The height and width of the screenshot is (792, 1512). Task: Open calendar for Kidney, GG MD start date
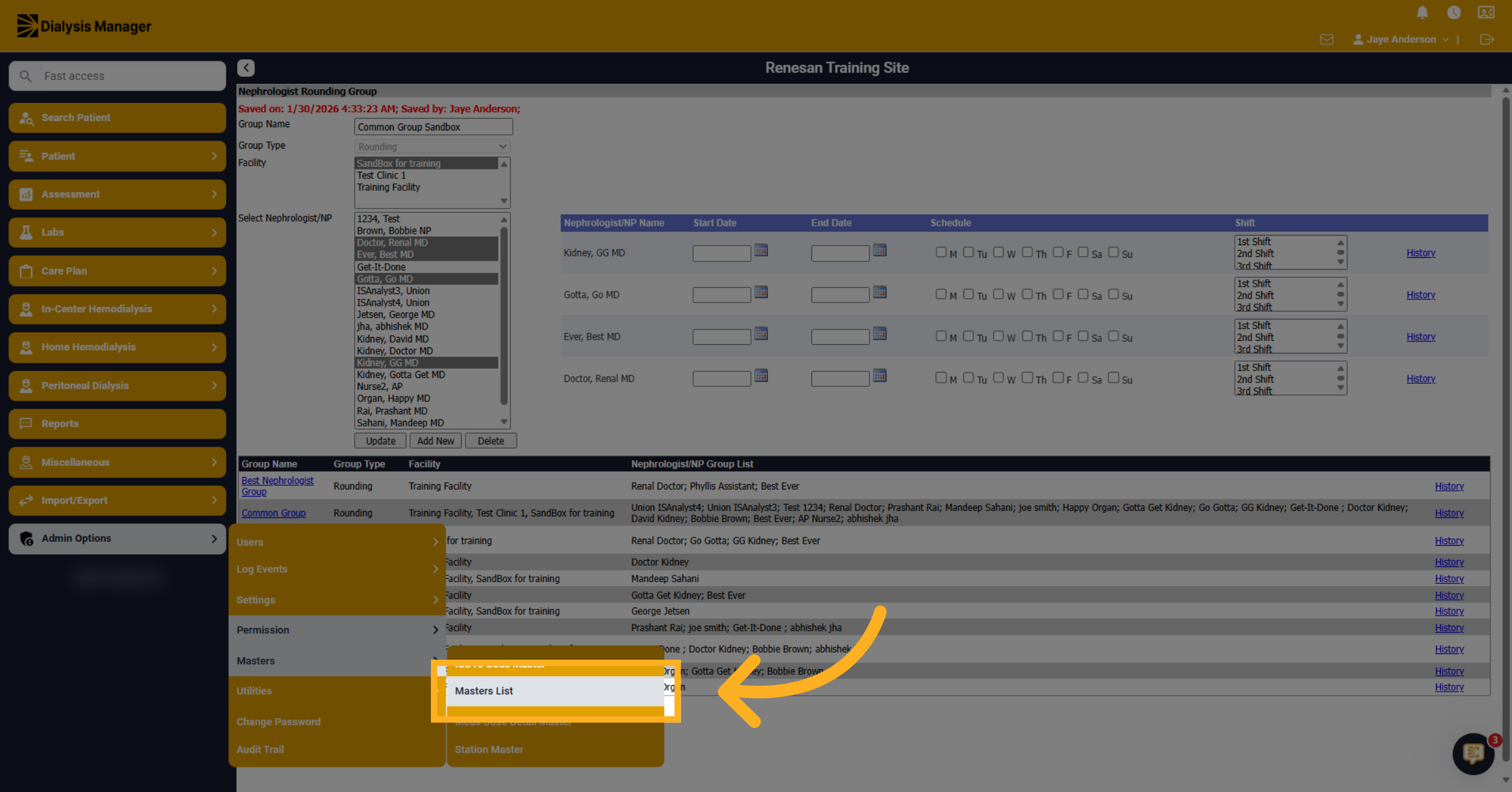pyautogui.click(x=761, y=251)
